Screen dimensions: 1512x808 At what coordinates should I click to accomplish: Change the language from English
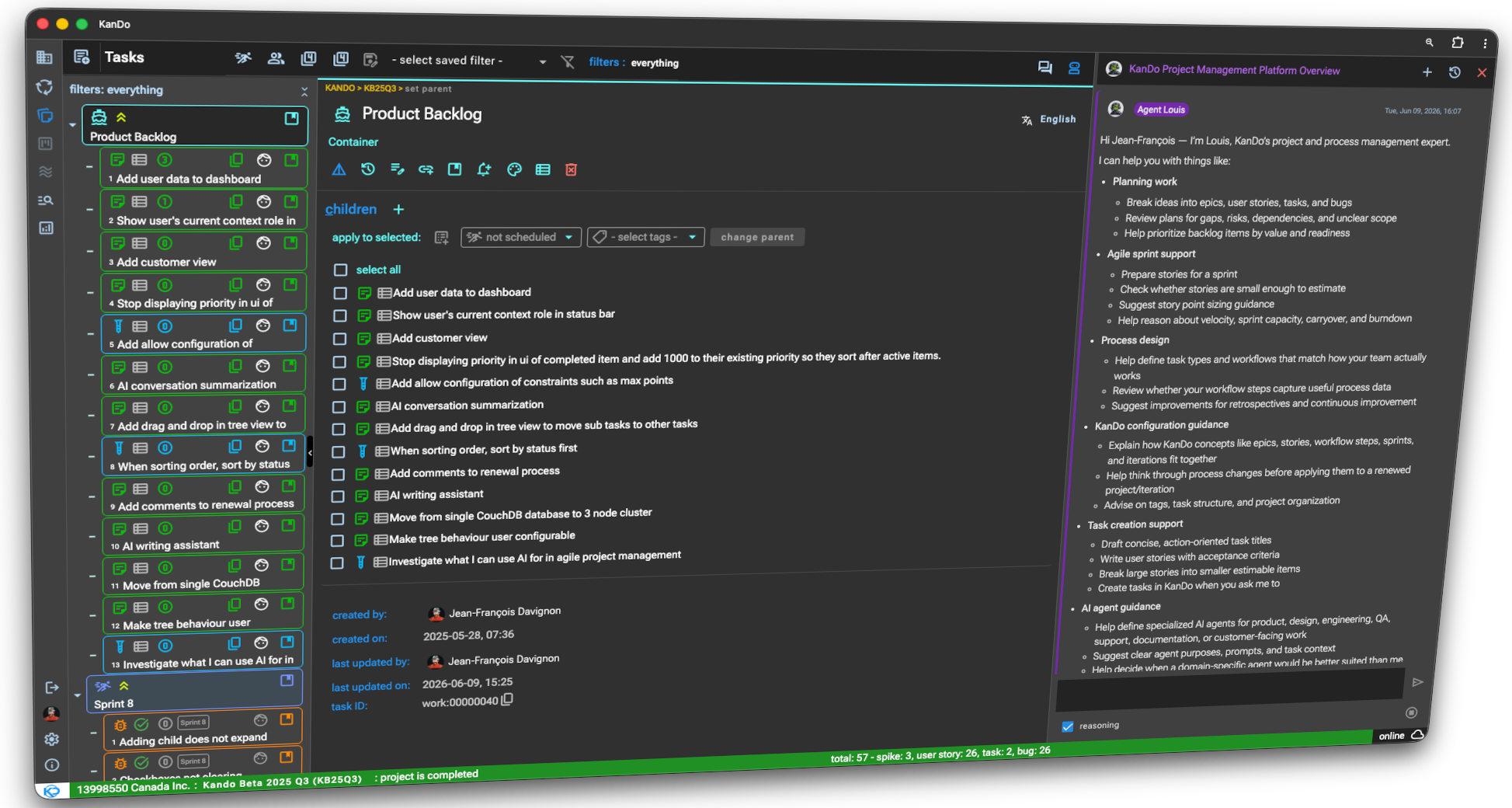click(x=1049, y=120)
